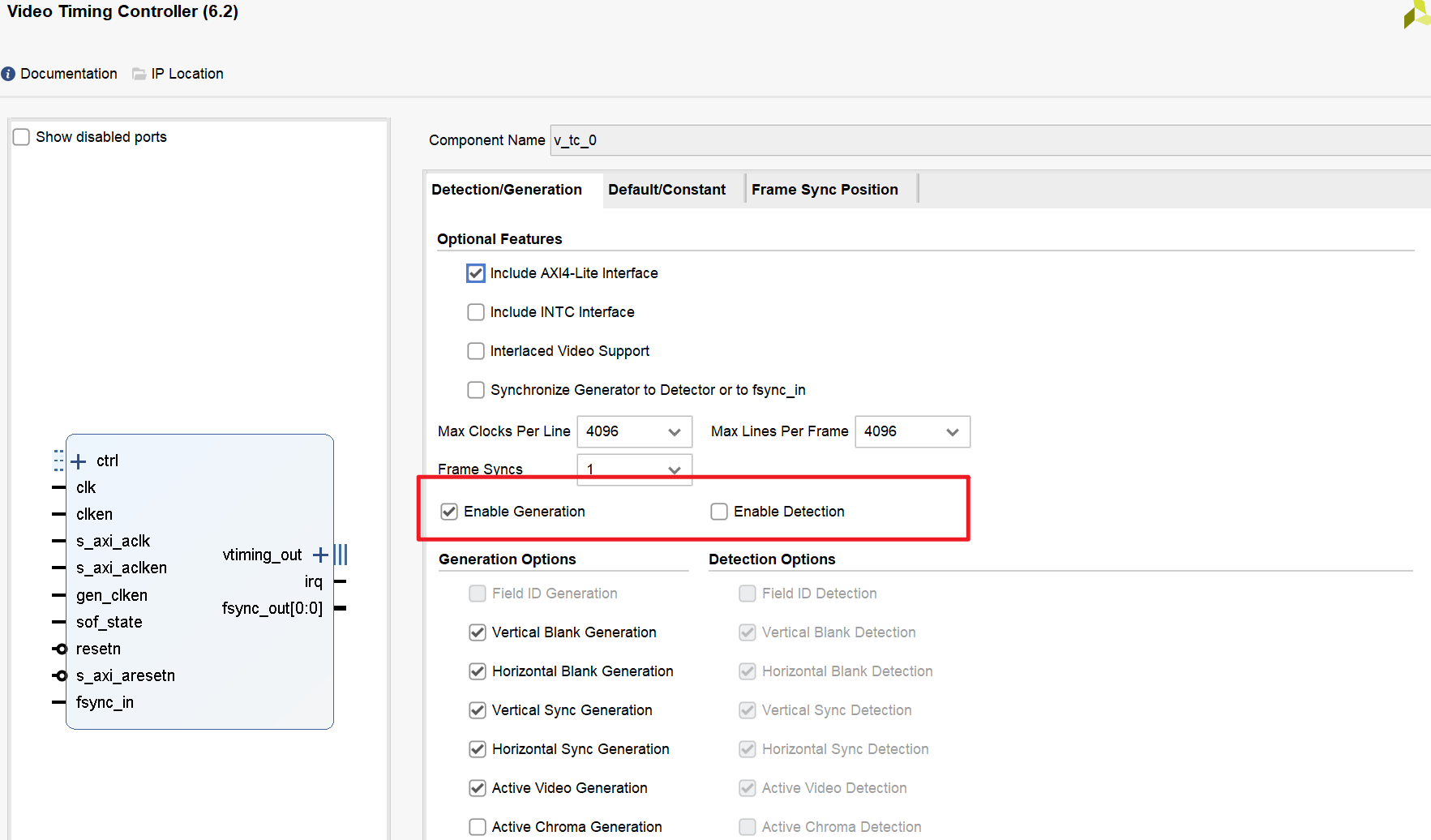Uncheck Include AXI4-Lite Interface
Viewport: 1431px width, 840px height.
point(476,273)
